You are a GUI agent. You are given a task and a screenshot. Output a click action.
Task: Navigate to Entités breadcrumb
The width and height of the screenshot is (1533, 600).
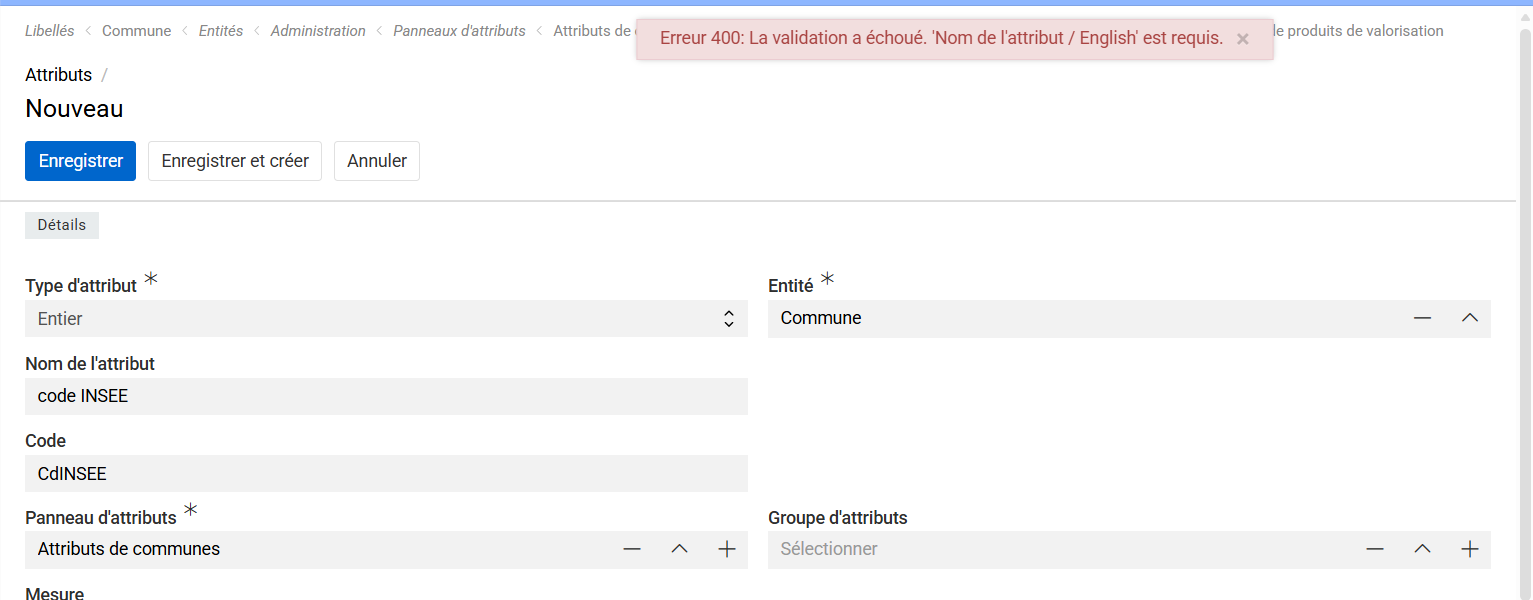tap(221, 31)
